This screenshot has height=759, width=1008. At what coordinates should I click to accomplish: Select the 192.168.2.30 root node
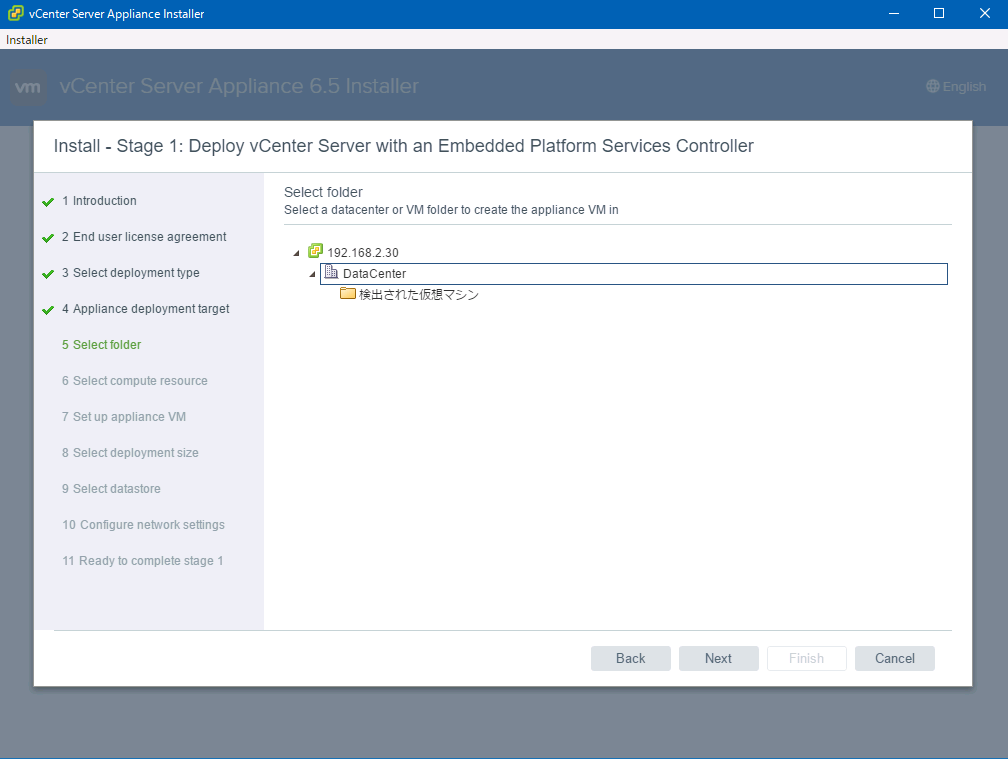pyautogui.click(x=363, y=253)
